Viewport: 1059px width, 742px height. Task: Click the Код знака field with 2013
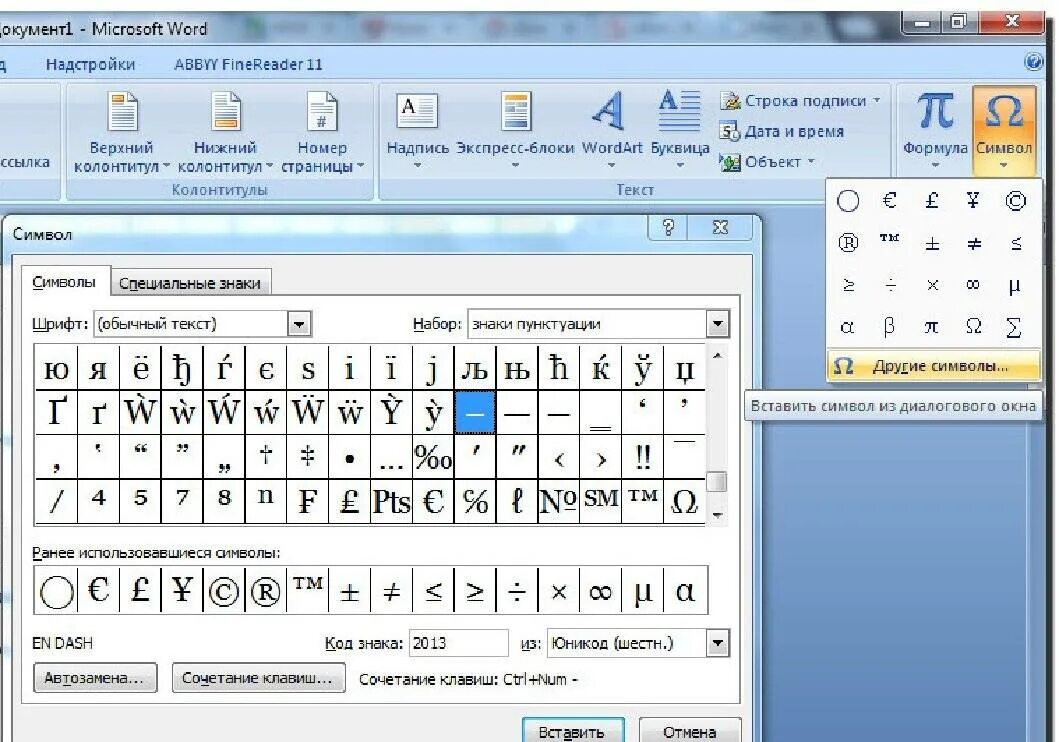(459, 643)
